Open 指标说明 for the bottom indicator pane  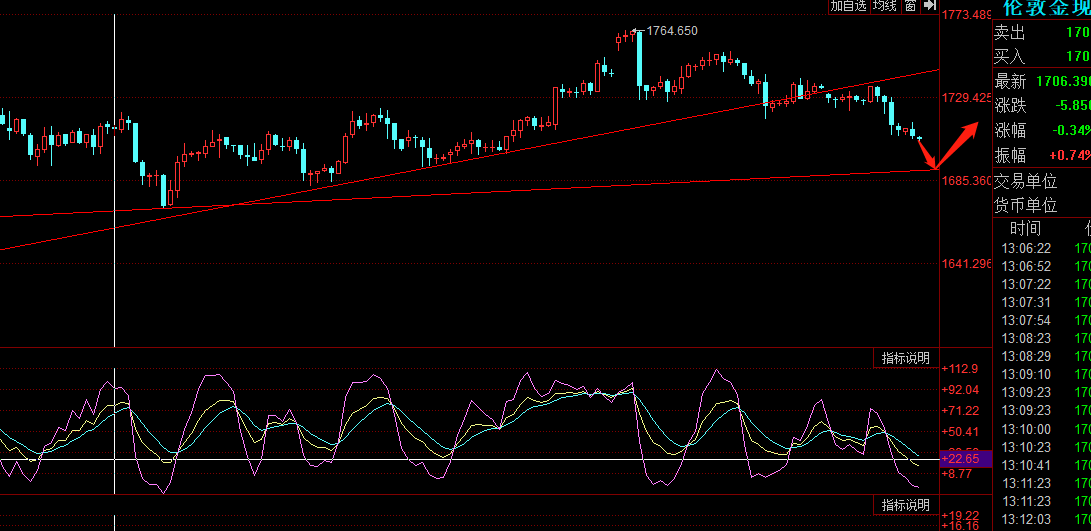click(x=905, y=505)
